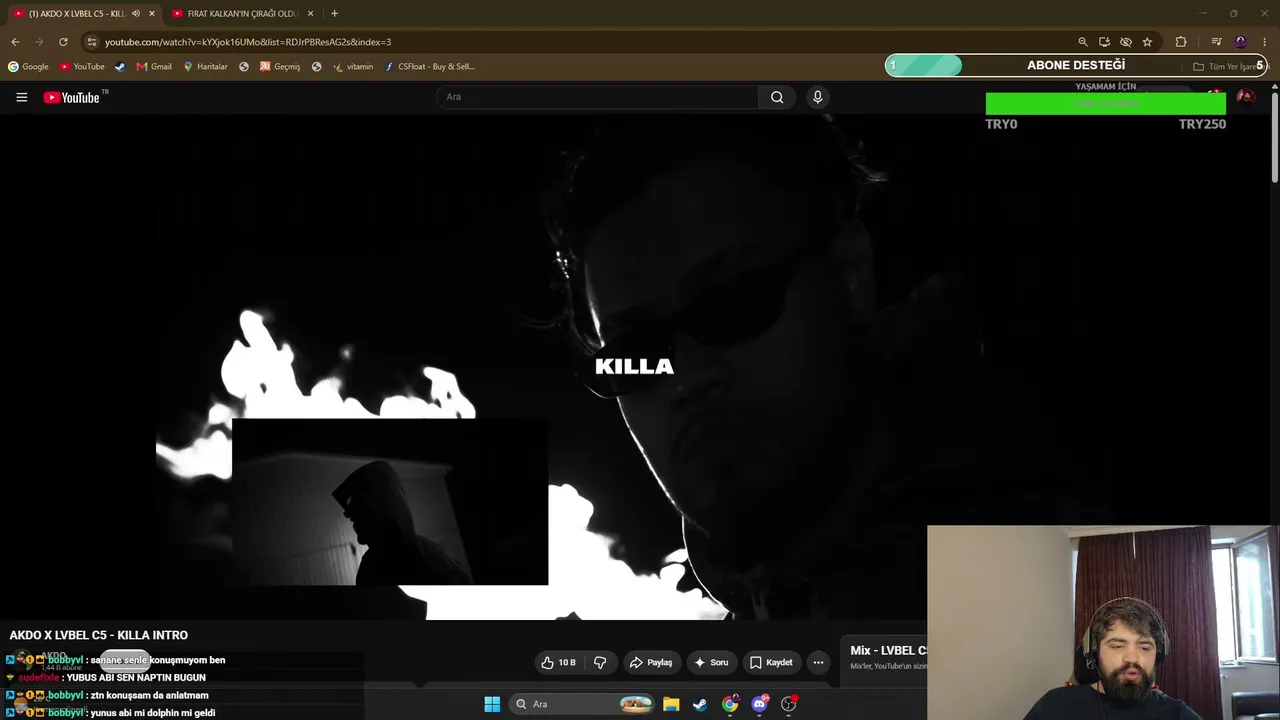
Task: Open media controls in Chrome toolbar
Action: (x=1216, y=42)
